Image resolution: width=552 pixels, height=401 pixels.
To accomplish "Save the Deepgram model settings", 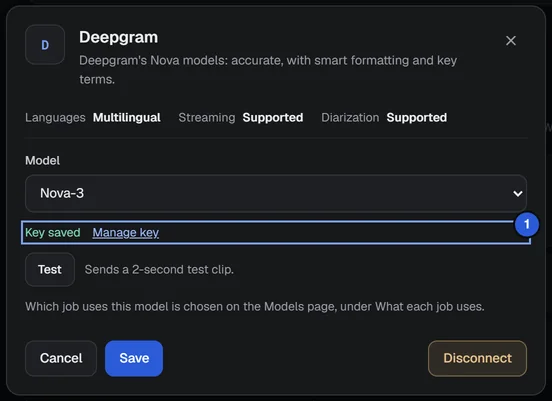I will pos(134,358).
